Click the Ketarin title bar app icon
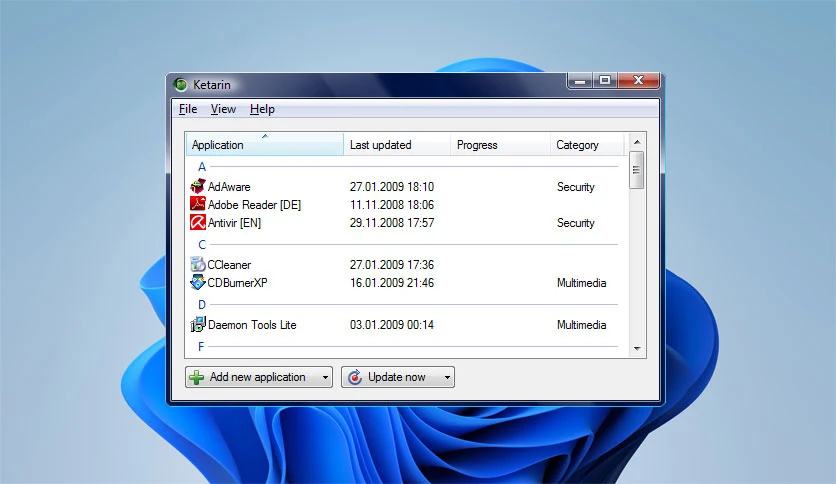 click(x=180, y=84)
